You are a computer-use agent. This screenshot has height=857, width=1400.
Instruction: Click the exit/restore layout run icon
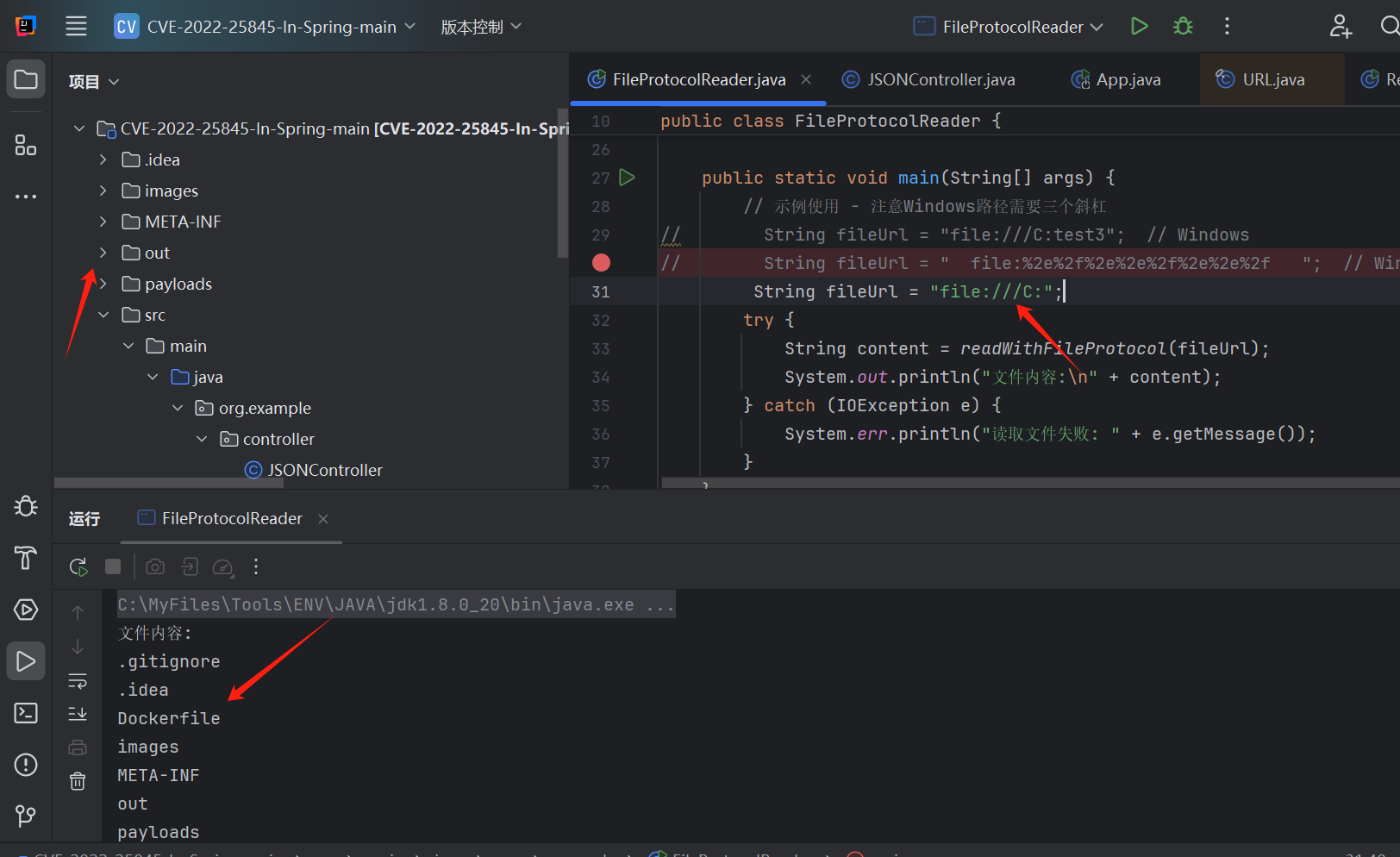point(190,566)
